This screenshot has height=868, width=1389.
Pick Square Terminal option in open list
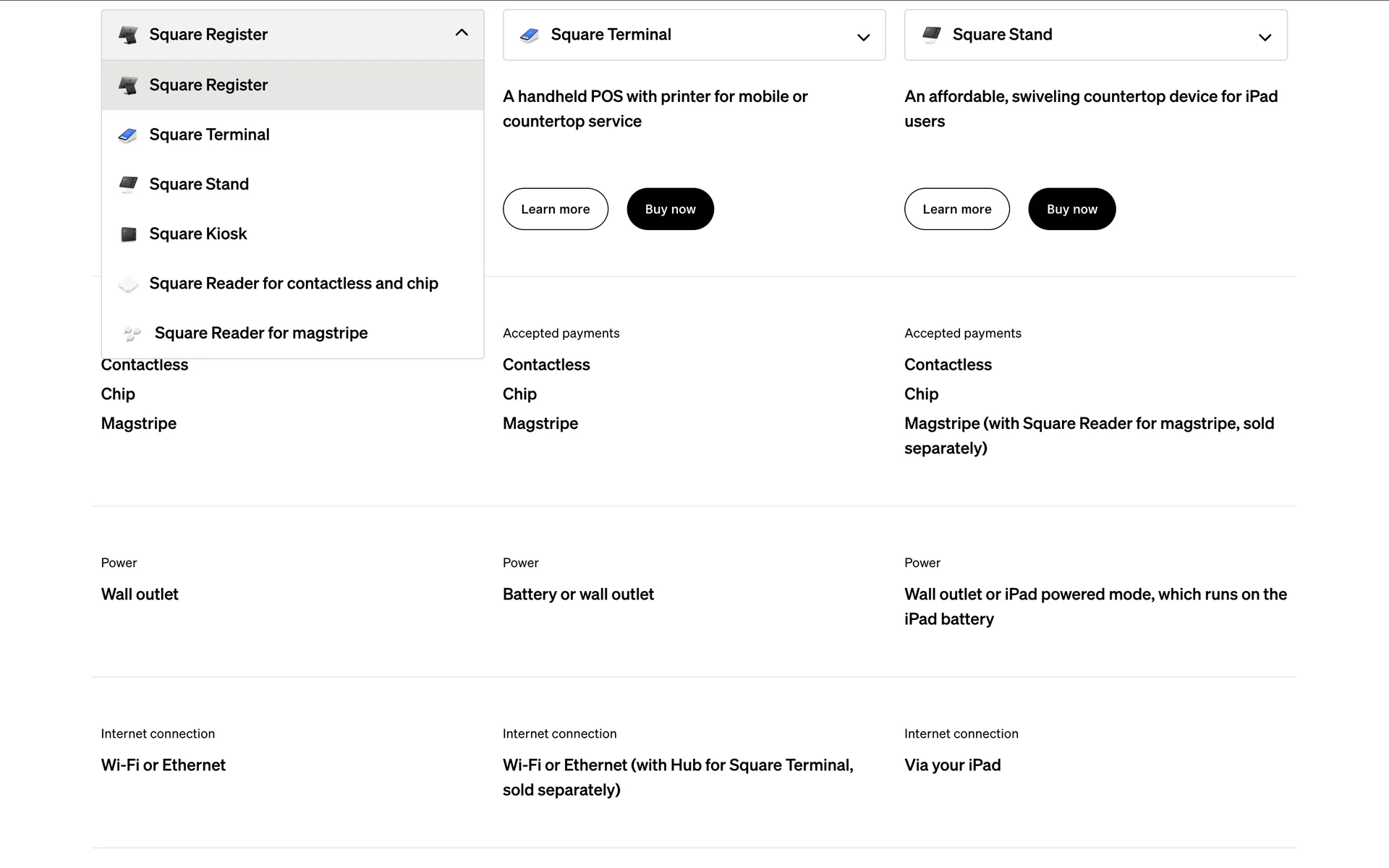click(209, 135)
